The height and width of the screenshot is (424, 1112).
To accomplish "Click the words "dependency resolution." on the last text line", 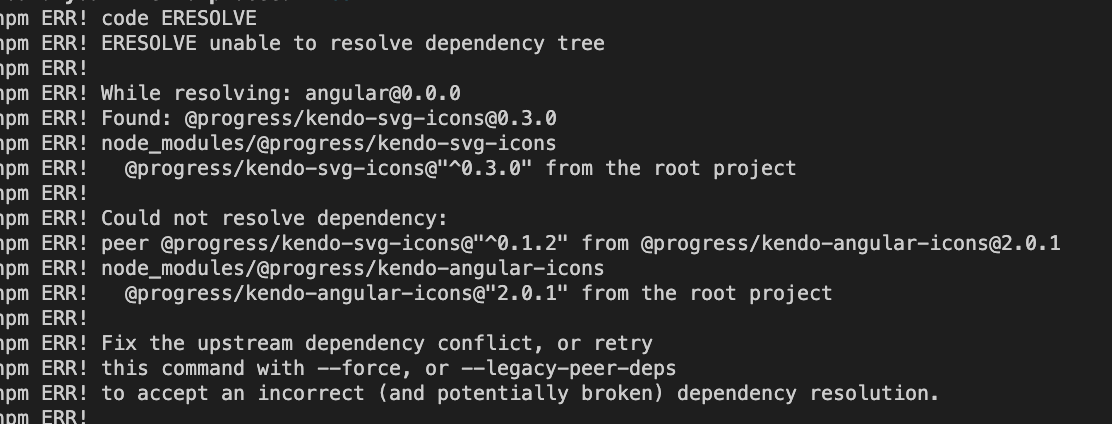I will coord(808,393).
